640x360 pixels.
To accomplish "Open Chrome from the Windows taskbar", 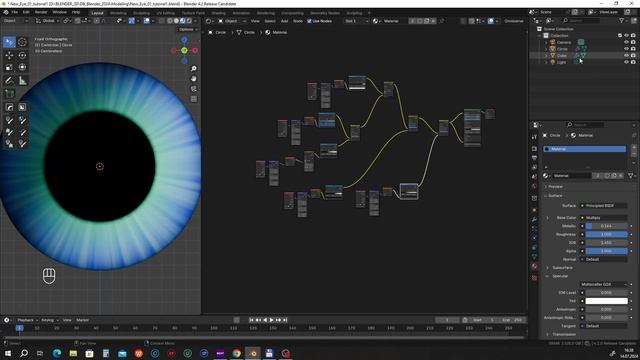I will [x=237, y=353].
